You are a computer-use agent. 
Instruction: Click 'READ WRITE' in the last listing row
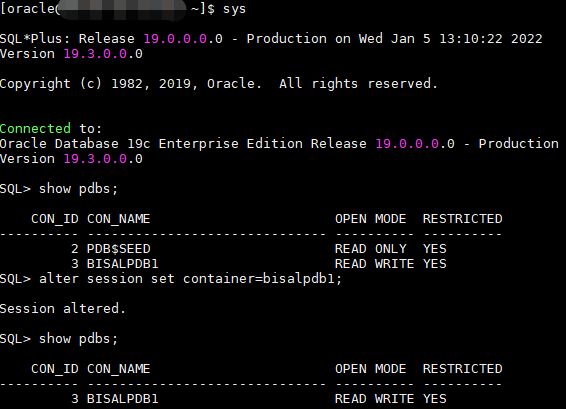pyautogui.click(x=374, y=399)
